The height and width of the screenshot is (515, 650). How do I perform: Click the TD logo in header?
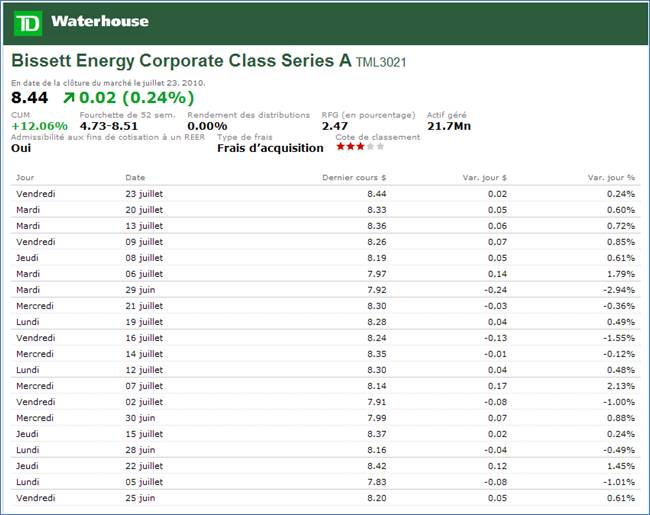coord(29,21)
